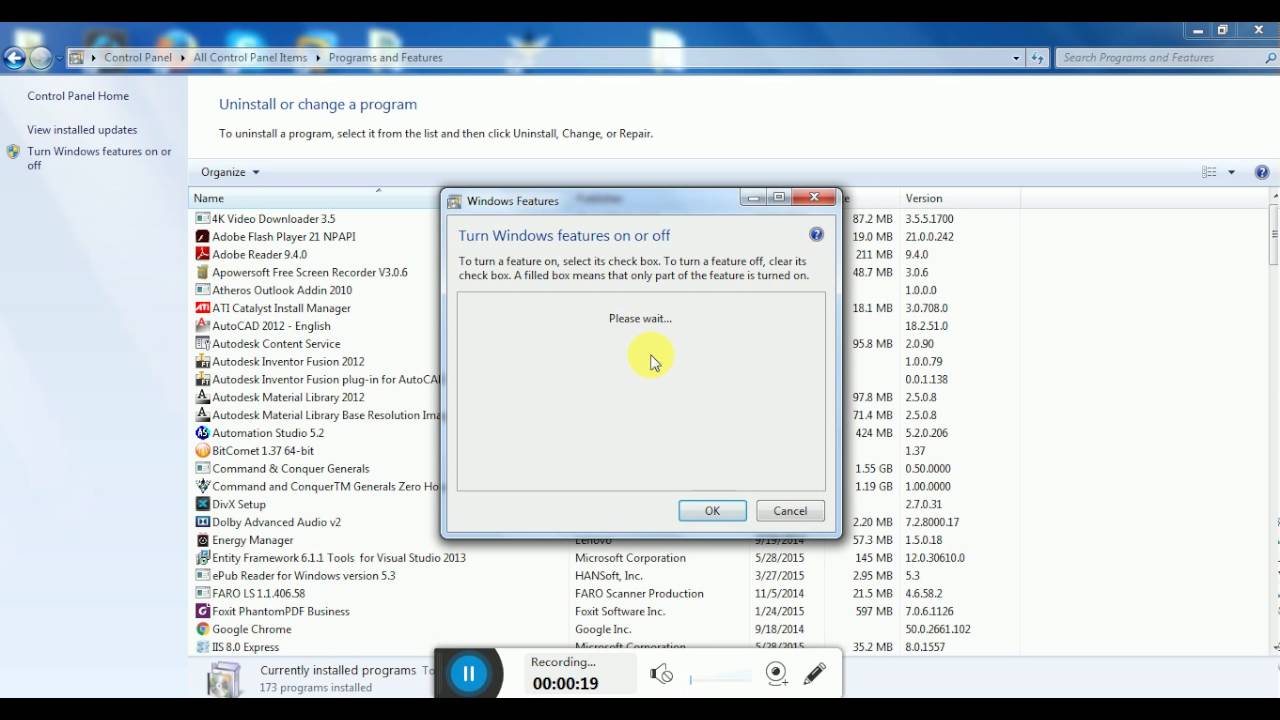Image resolution: width=1280 pixels, height=720 pixels.
Task: Open Programs and Features help icon
Action: (1262, 172)
